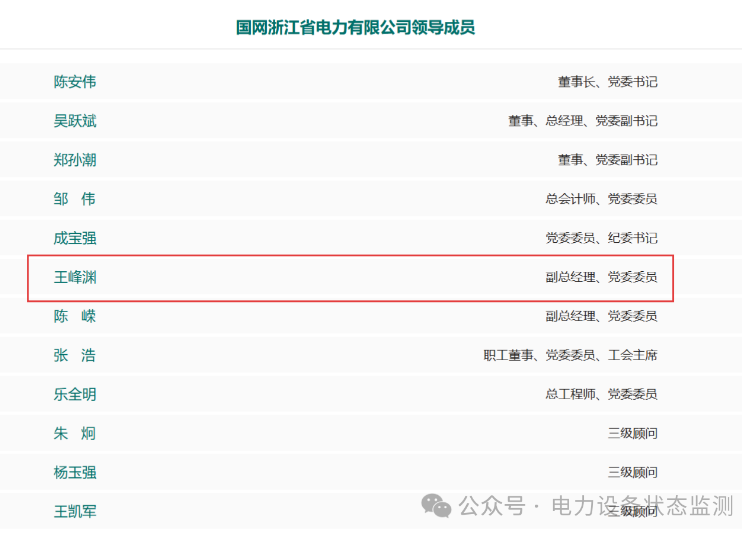This screenshot has width=742, height=534.
Task: Select 三级顾问 in 朱炯's row
Action: 633,433
